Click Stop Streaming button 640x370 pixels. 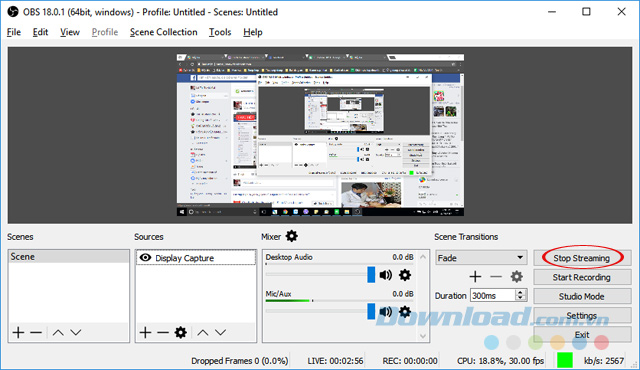point(582,258)
